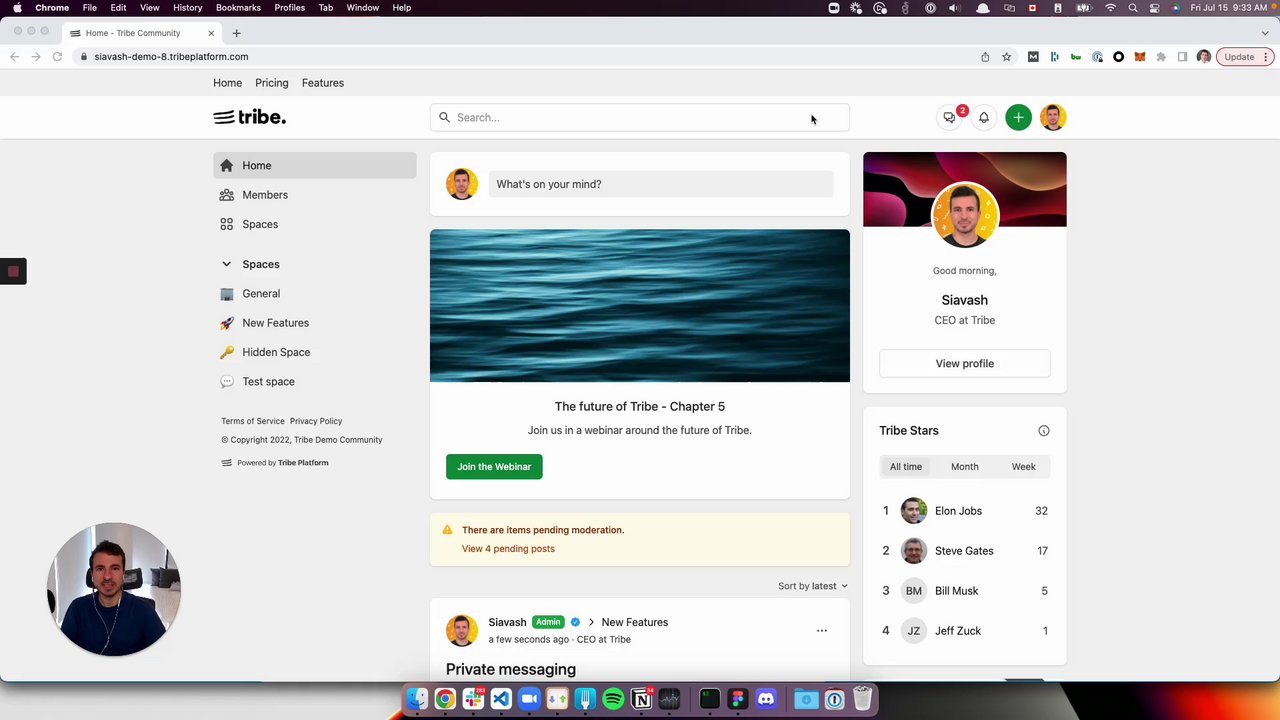Go to Features in top navigation
The width and height of the screenshot is (1280, 720).
[x=323, y=83]
